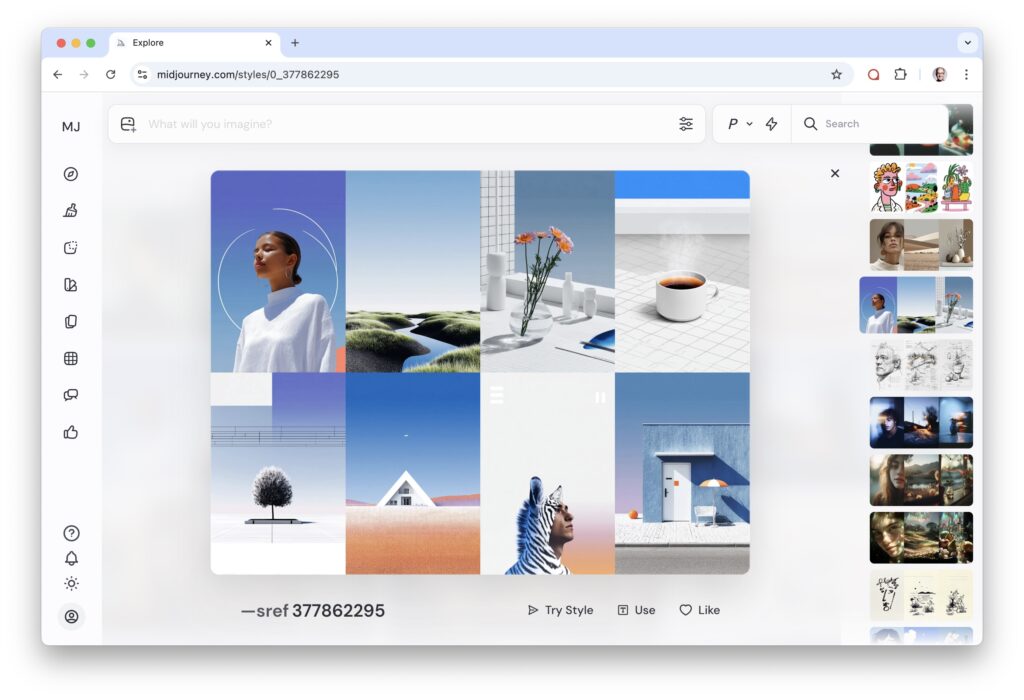1024x700 pixels.
Task: Open prompt settings sliders icon
Action: click(686, 124)
